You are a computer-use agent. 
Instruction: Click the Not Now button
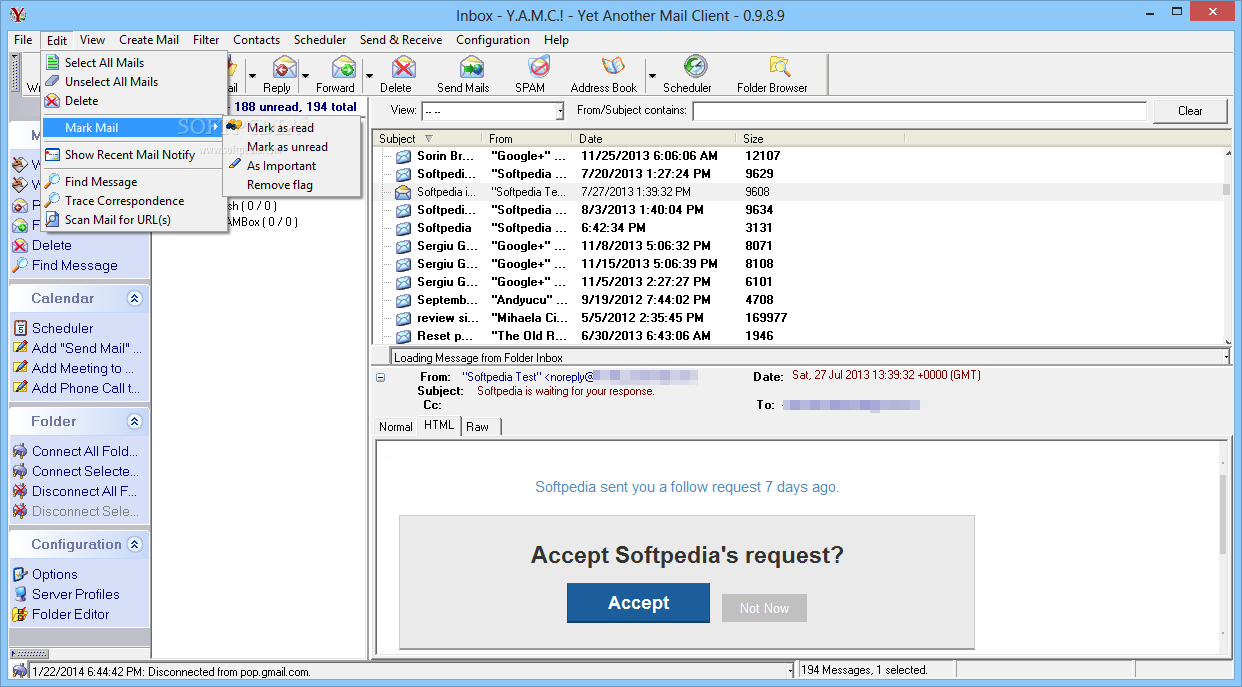click(764, 608)
